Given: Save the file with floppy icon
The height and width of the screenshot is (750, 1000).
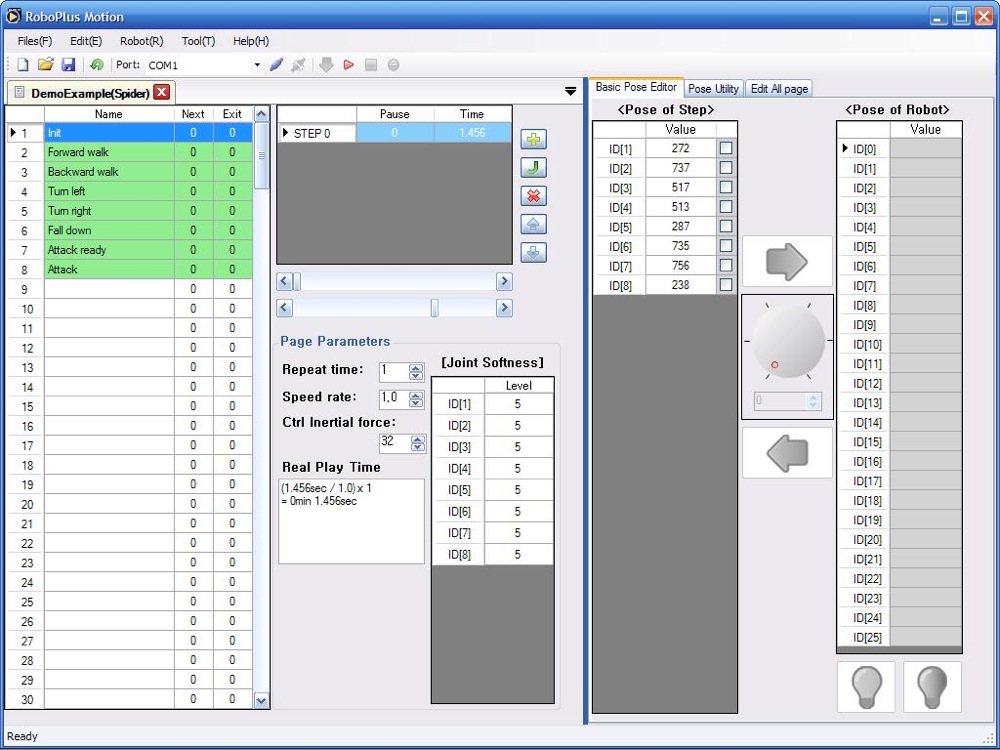Looking at the screenshot, I should coord(68,64).
